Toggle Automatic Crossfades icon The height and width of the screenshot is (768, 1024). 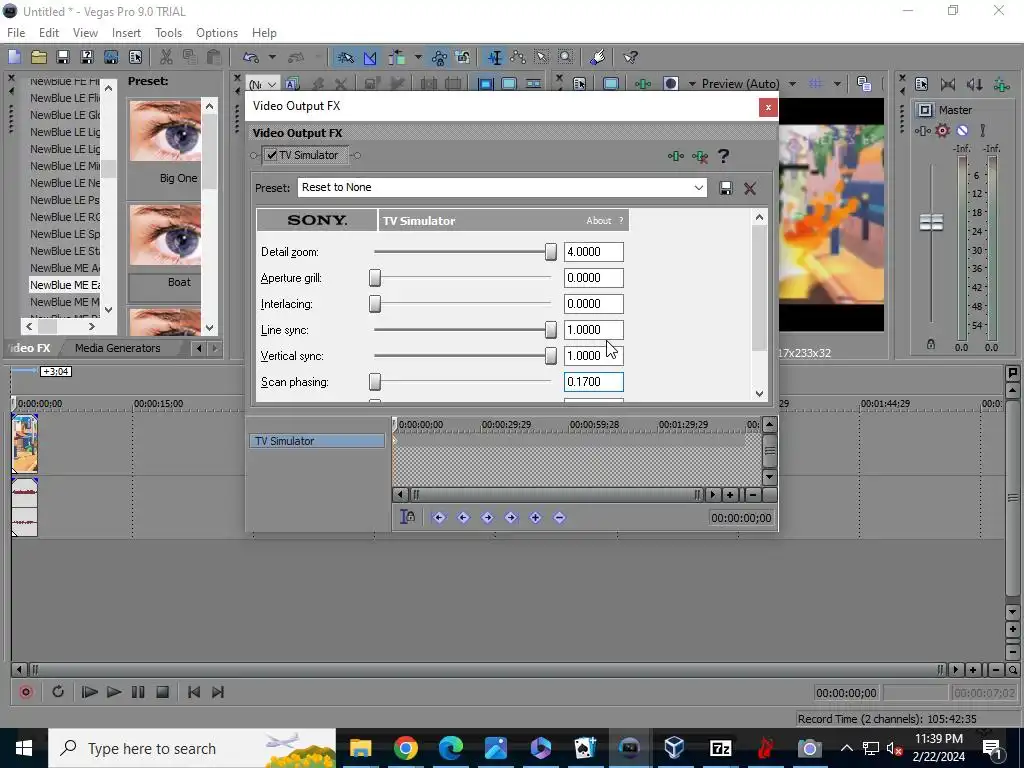pyautogui.click(x=370, y=57)
